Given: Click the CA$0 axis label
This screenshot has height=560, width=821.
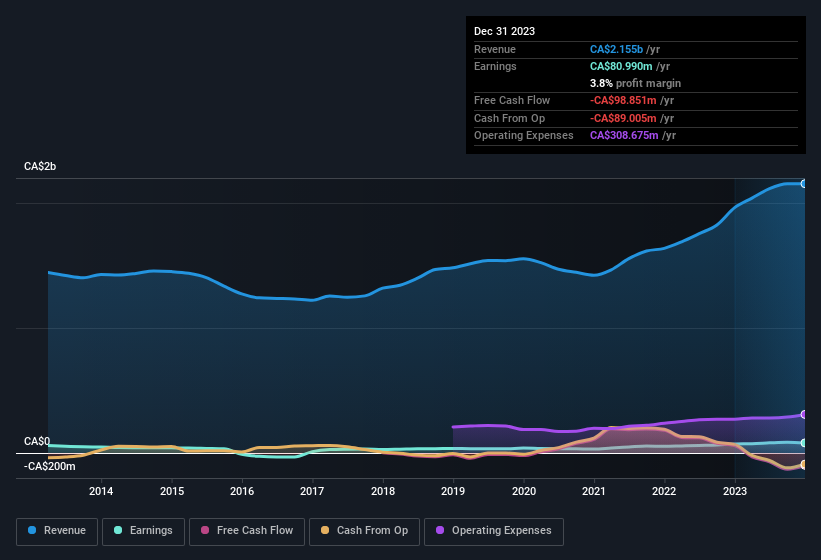Looking at the screenshot, I should 37,441.
